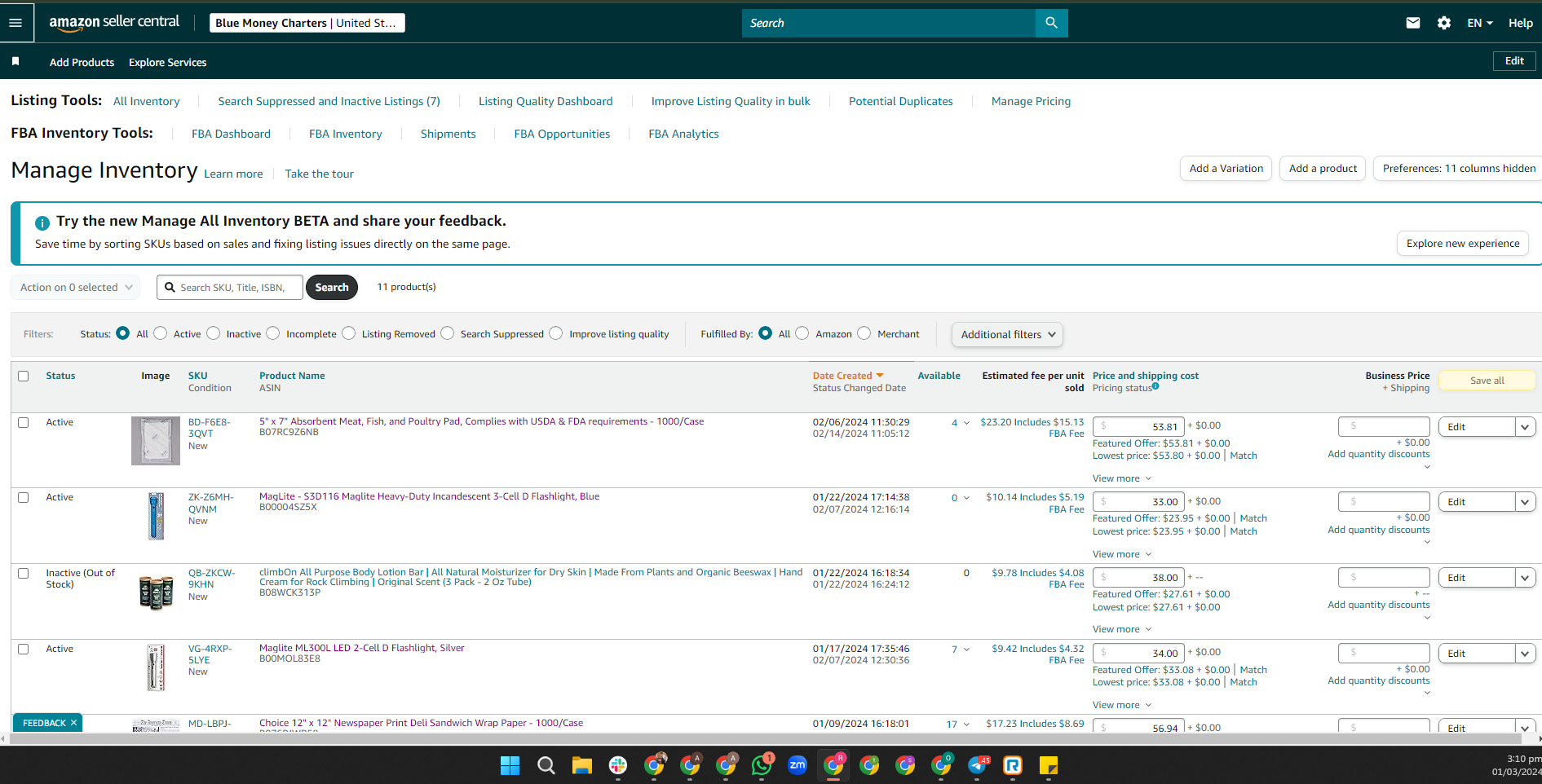
Task: Filter Fulfilled By Amazon
Action: click(x=802, y=333)
